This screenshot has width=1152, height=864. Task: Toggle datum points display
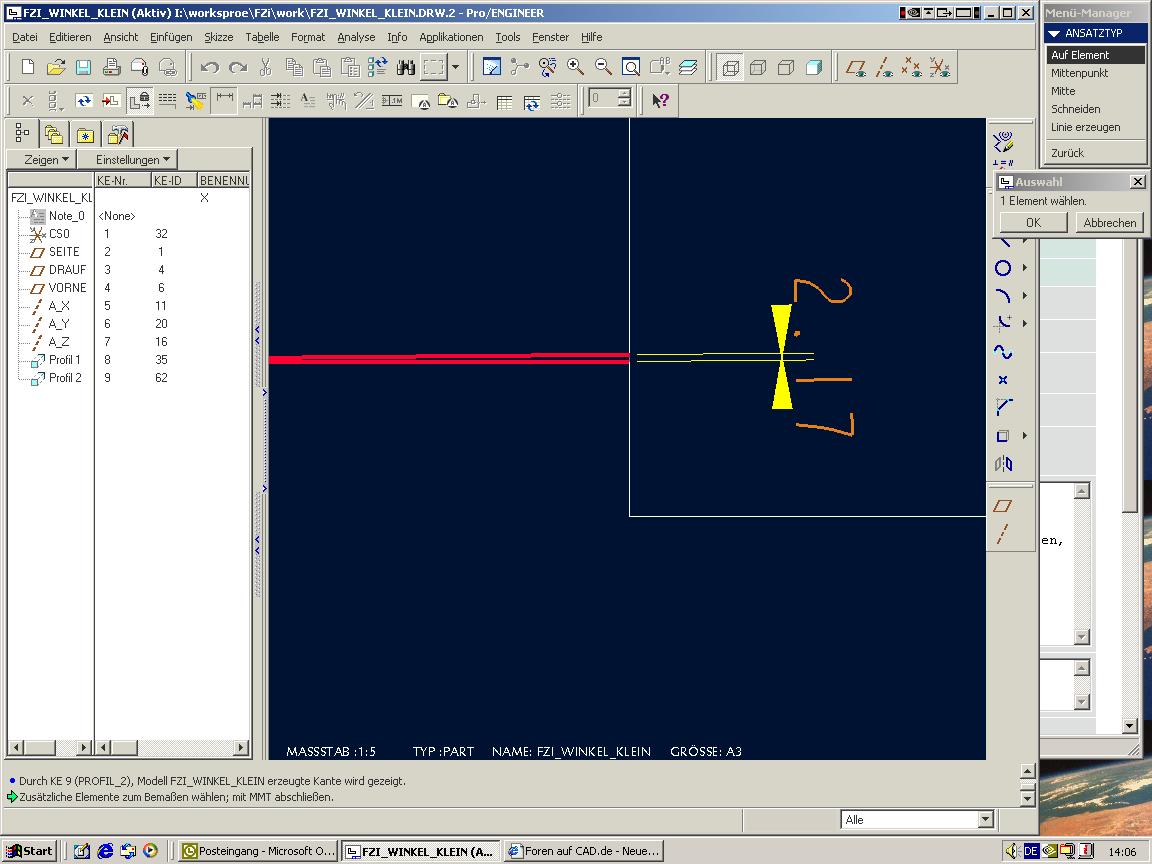(911, 68)
